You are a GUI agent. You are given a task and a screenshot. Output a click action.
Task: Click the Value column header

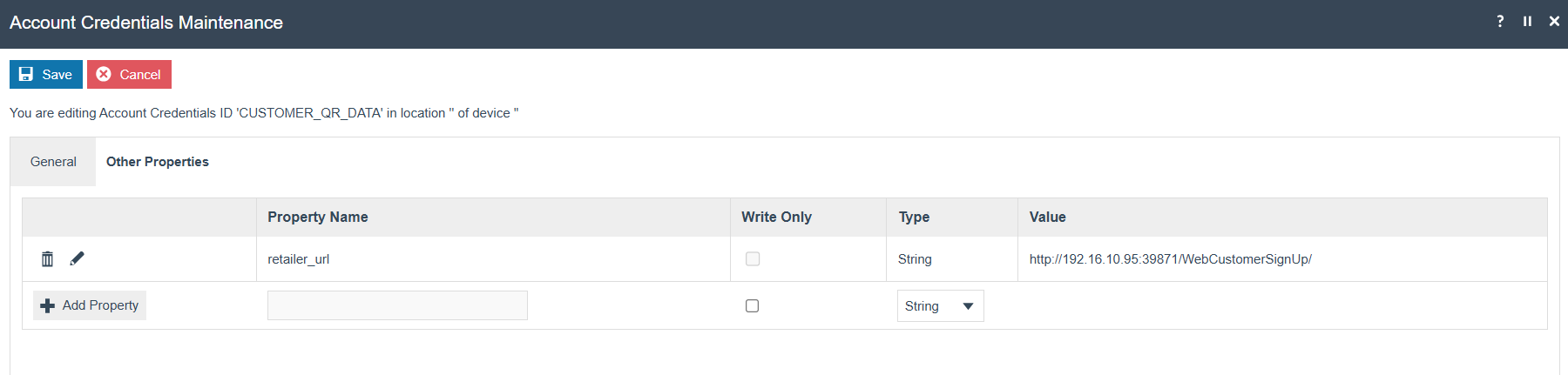(1047, 218)
